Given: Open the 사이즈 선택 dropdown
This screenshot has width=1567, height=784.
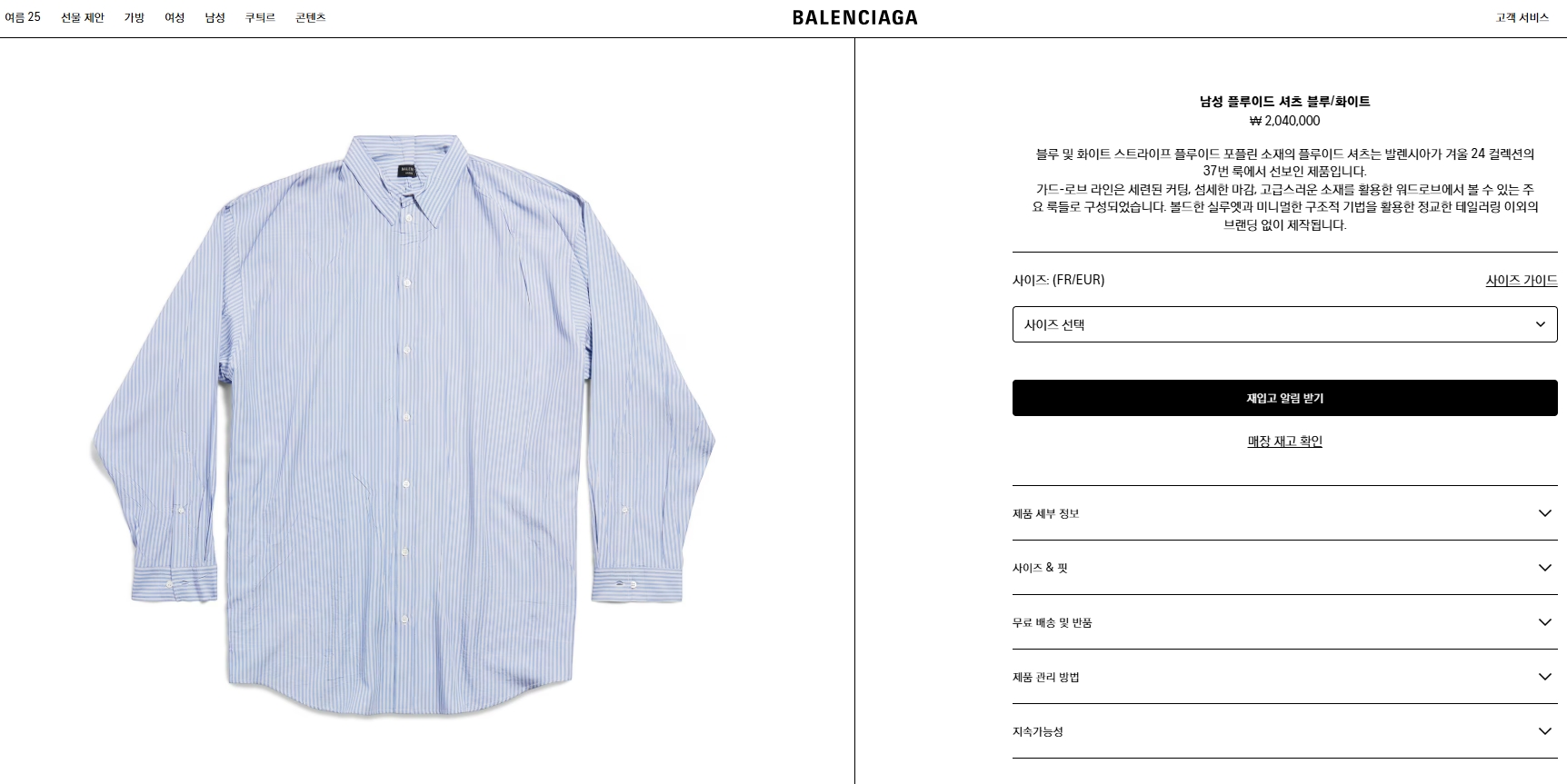Looking at the screenshot, I should 1284,324.
